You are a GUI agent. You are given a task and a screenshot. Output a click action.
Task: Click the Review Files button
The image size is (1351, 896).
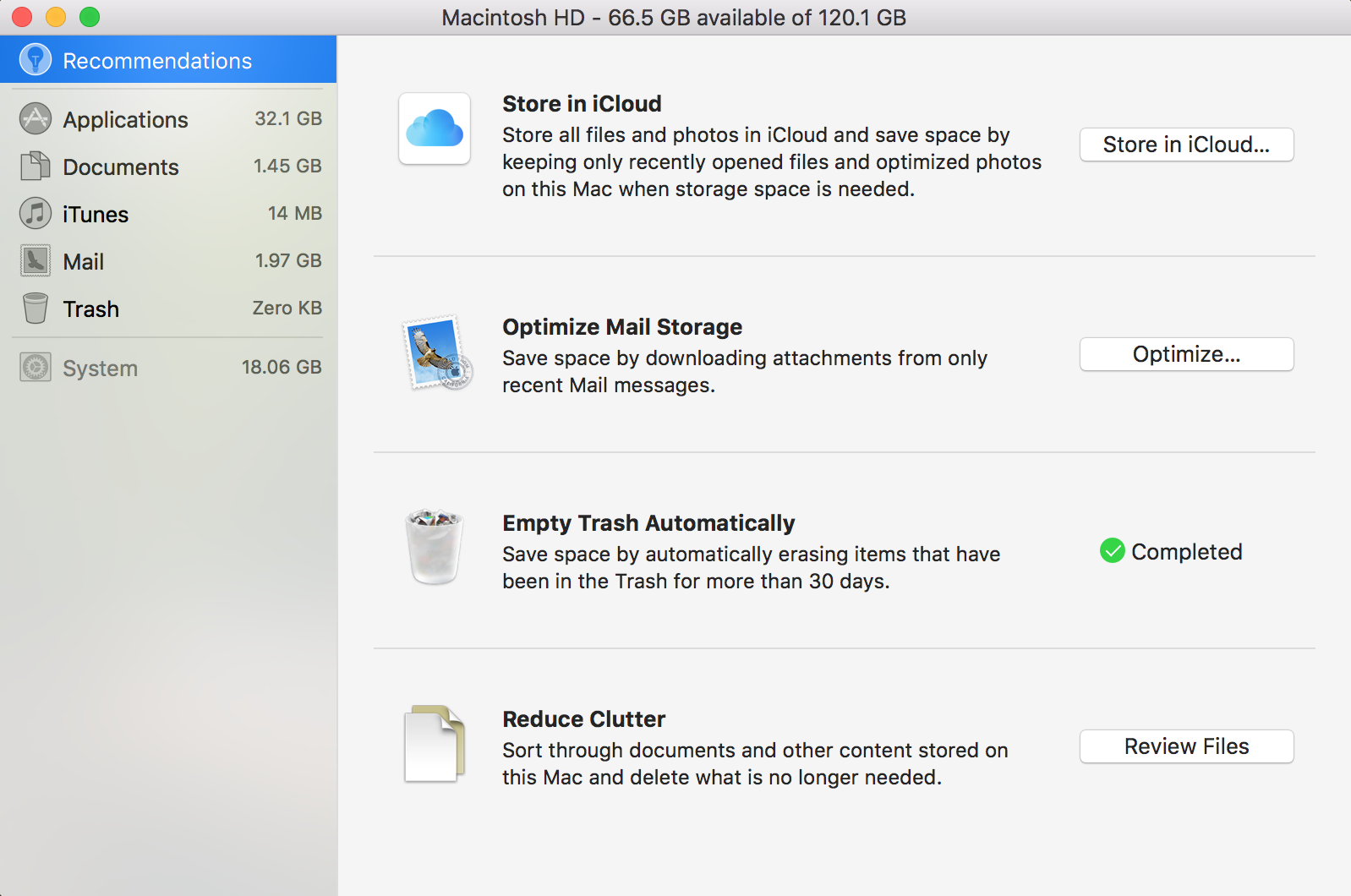[x=1186, y=746]
